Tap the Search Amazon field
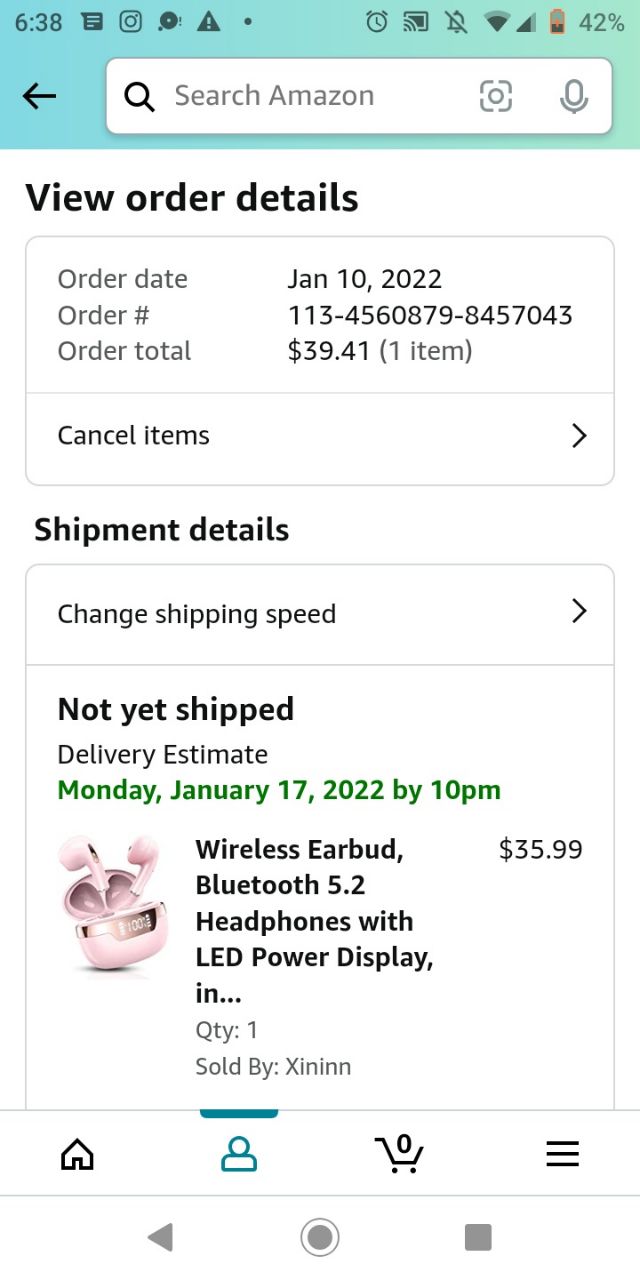The height and width of the screenshot is (1280, 640). (300, 96)
